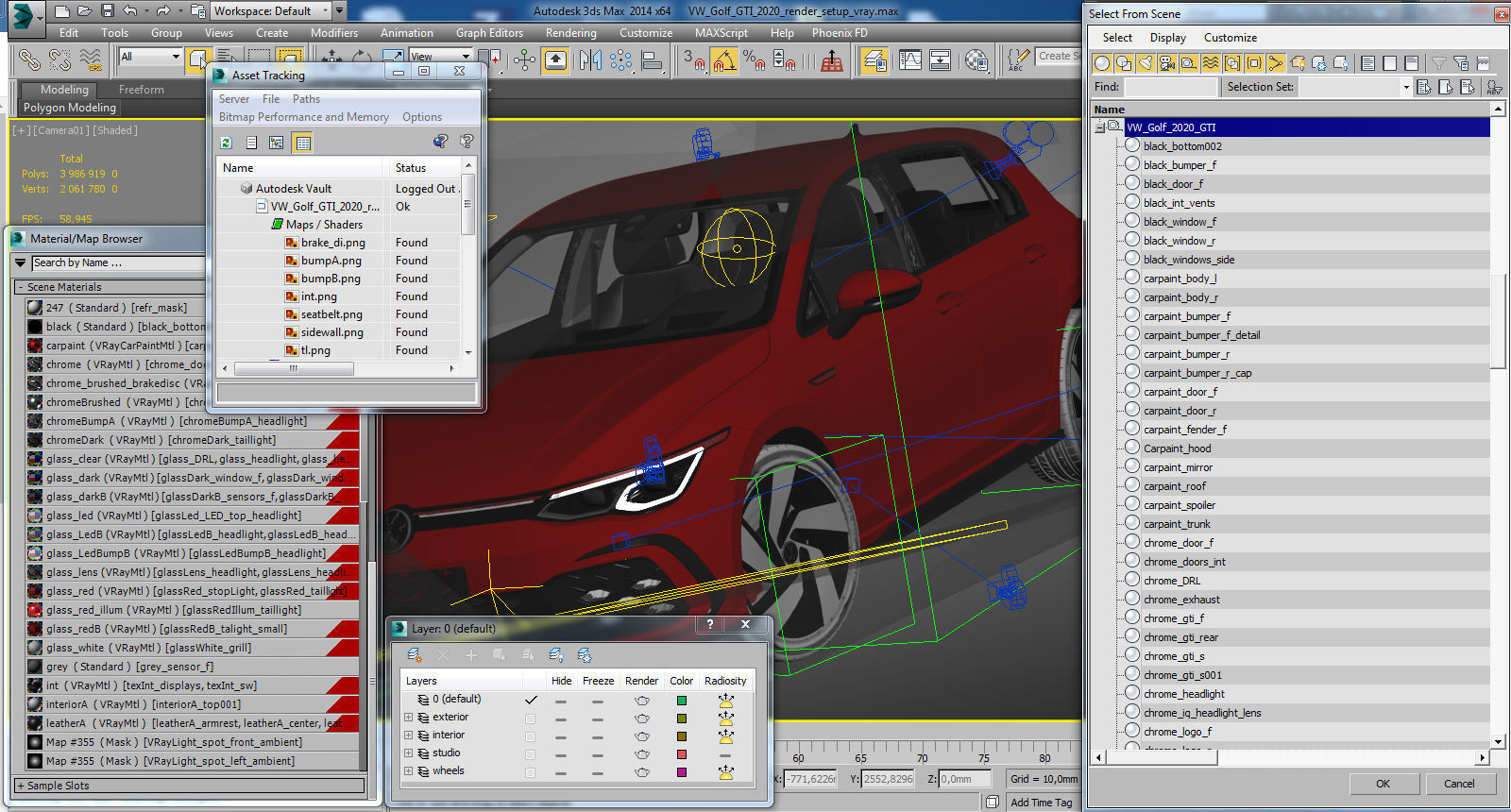The height and width of the screenshot is (812, 1511).
Task: Set studio layer as current via its checkbox
Action: tap(530, 754)
